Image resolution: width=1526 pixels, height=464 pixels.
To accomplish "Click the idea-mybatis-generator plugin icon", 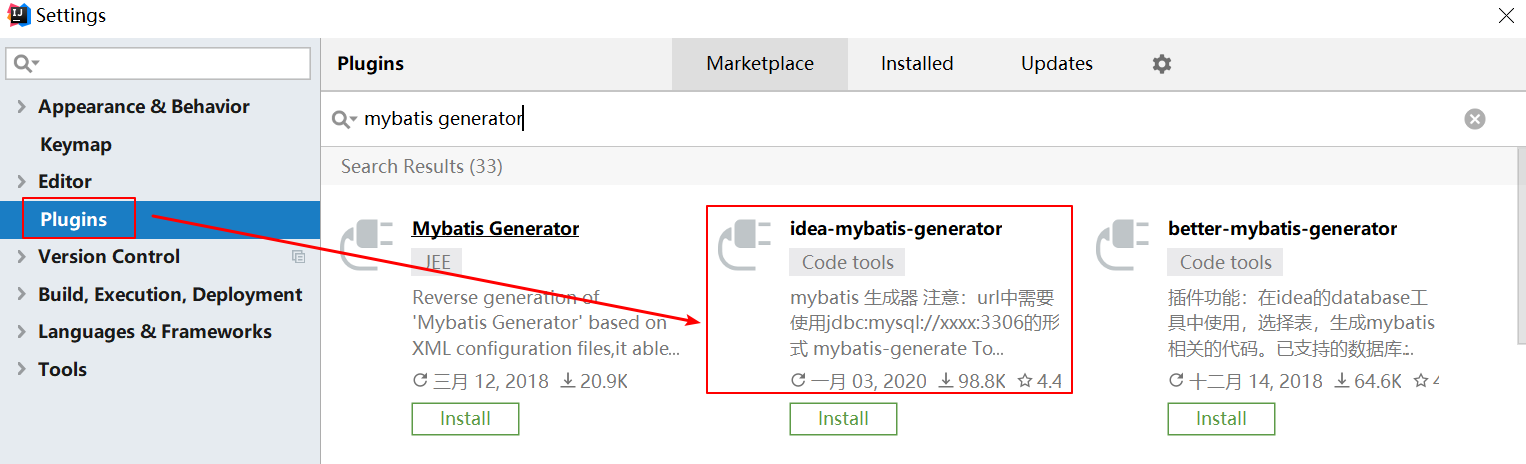I will click(x=746, y=246).
